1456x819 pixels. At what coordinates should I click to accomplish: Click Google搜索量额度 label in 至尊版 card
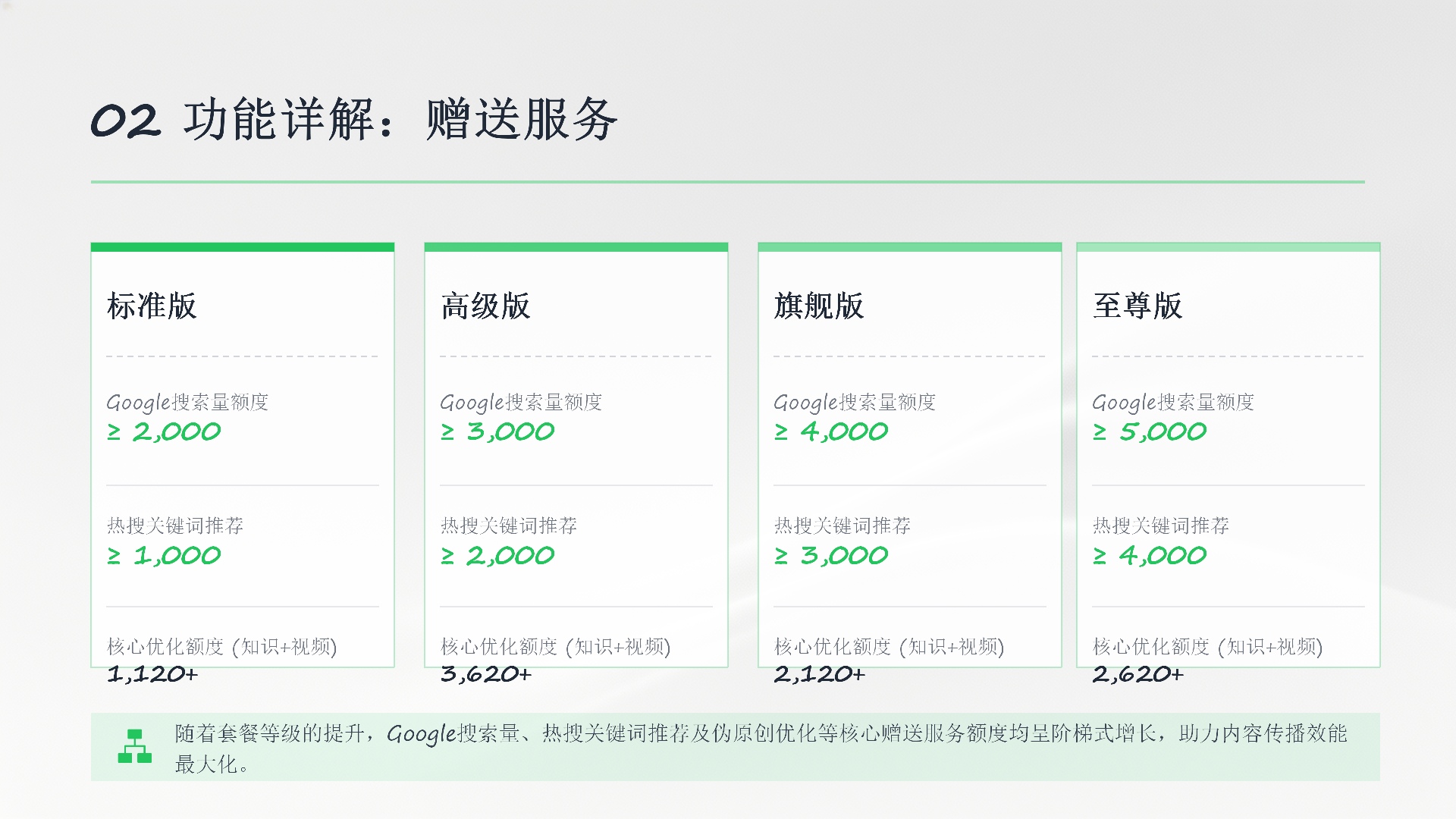click(x=1173, y=402)
